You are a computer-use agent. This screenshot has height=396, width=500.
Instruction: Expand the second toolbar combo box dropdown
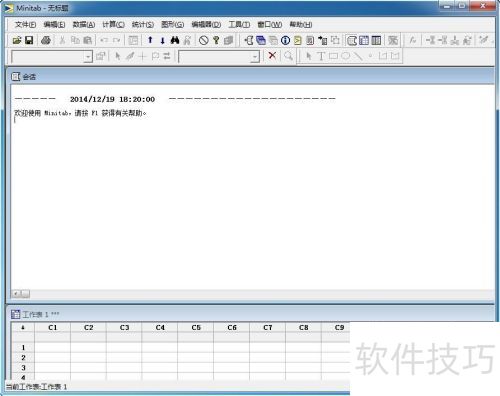[255, 57]
